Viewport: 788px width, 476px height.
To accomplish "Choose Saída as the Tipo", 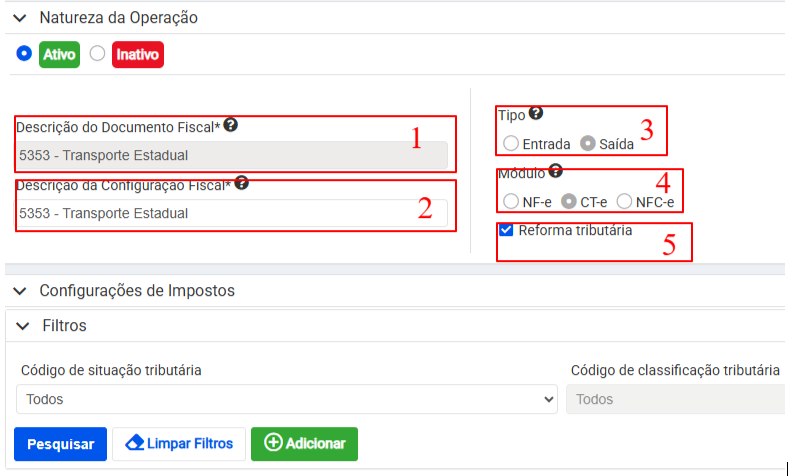I will pos(588,143).
